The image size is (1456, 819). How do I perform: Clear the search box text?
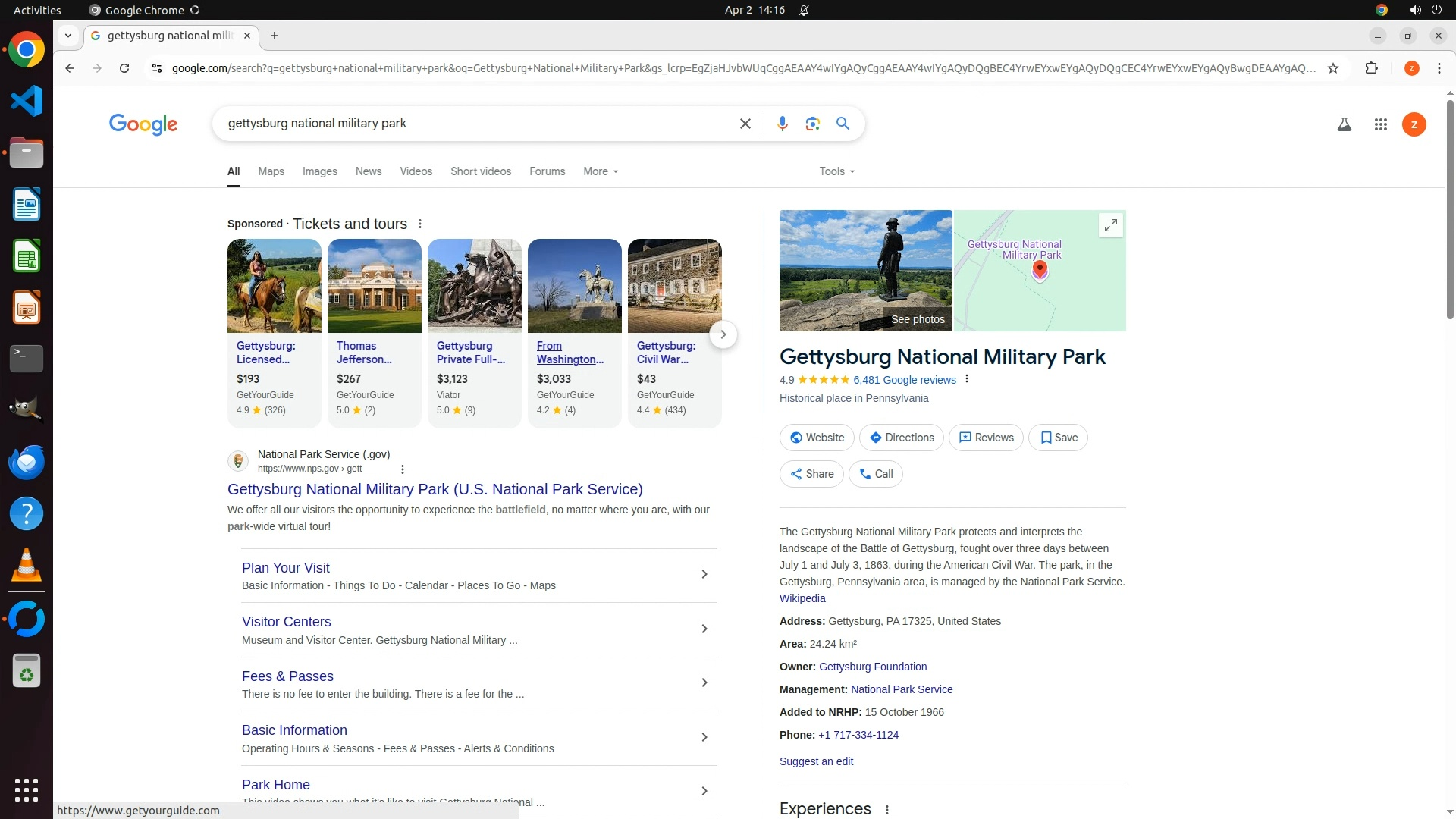pyautogui.click(x=745, y=124)
